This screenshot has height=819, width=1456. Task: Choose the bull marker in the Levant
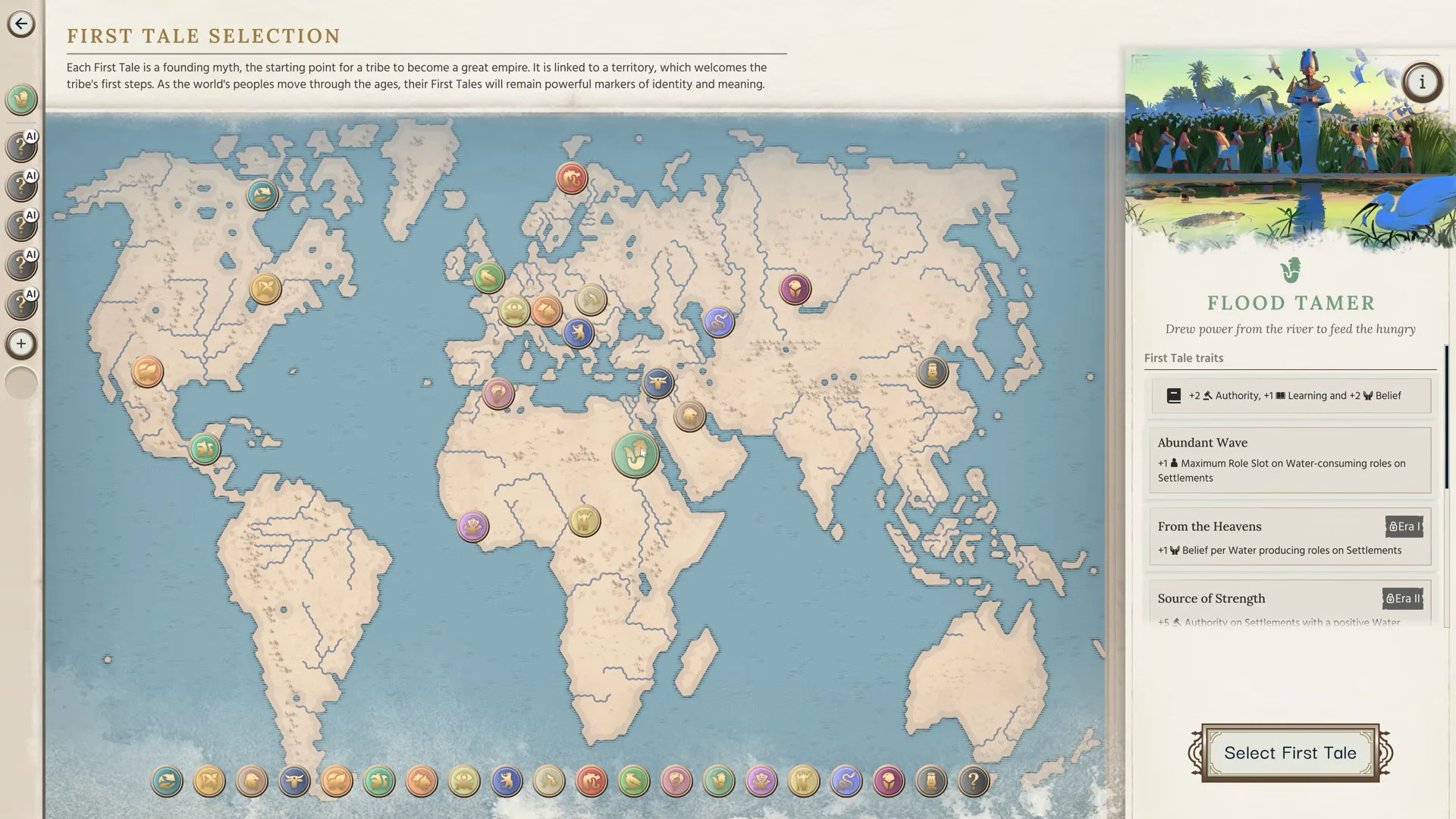(658, 382)
